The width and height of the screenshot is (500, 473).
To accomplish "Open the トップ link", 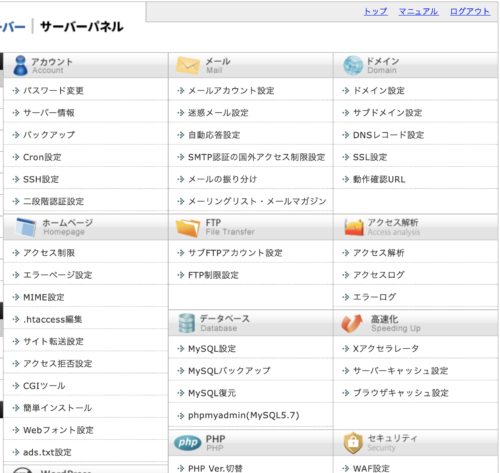I will (375, 12).
